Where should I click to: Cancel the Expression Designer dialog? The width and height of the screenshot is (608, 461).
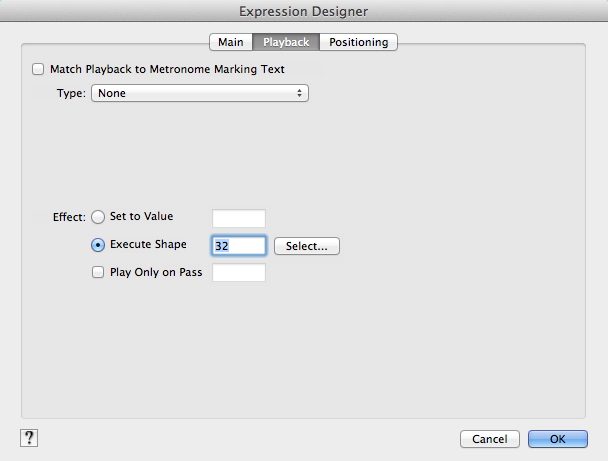[489, 439]
